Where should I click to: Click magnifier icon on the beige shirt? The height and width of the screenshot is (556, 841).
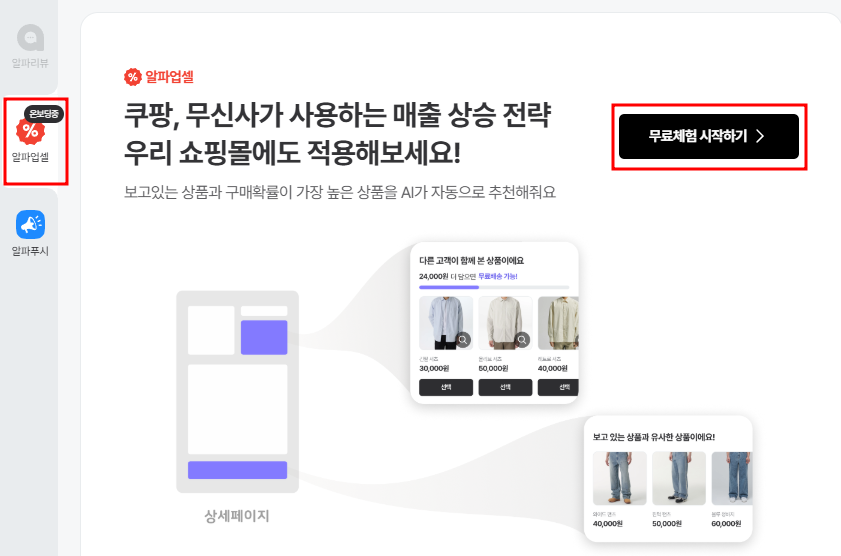522,339
